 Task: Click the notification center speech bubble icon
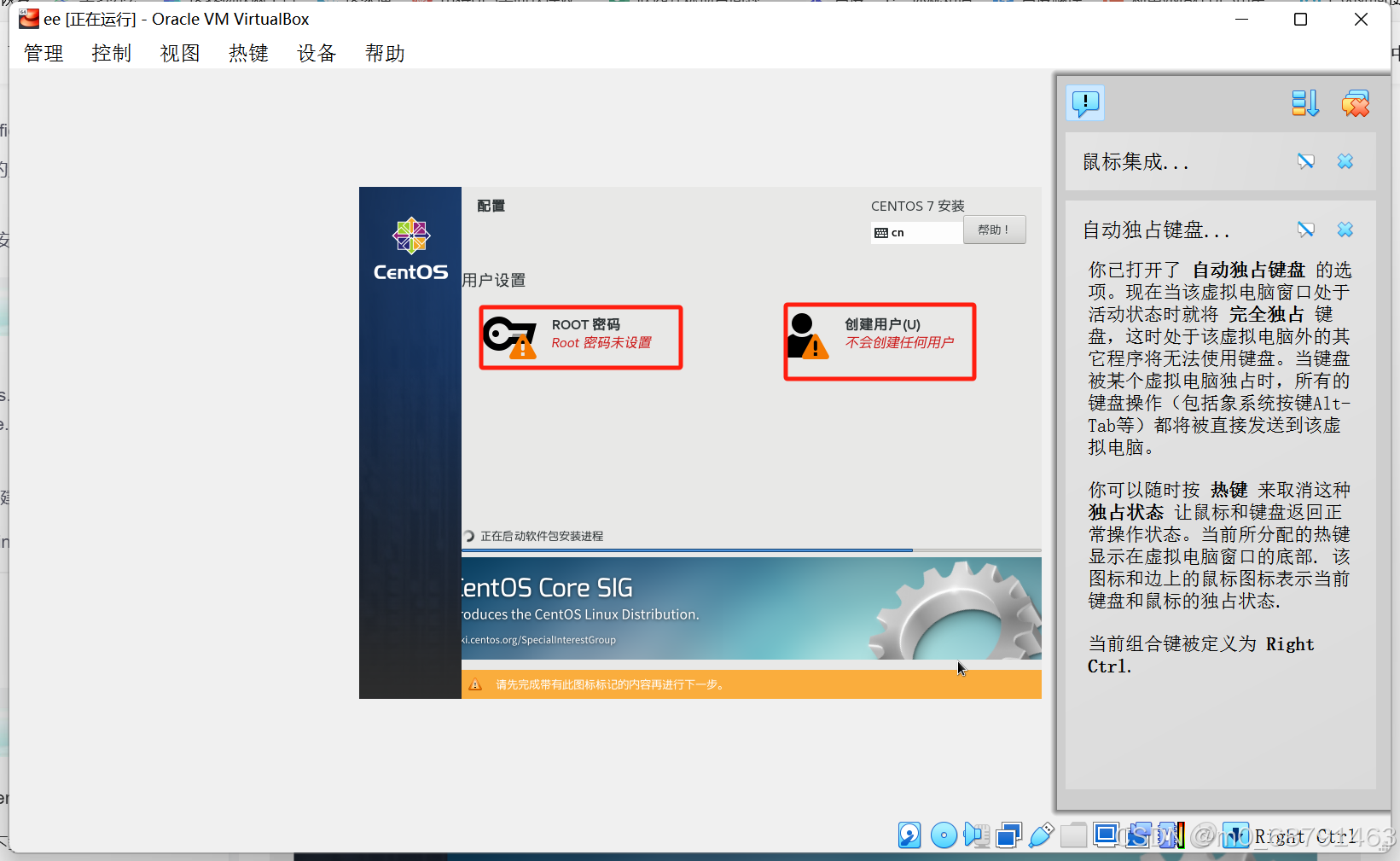coord(1085,103)
